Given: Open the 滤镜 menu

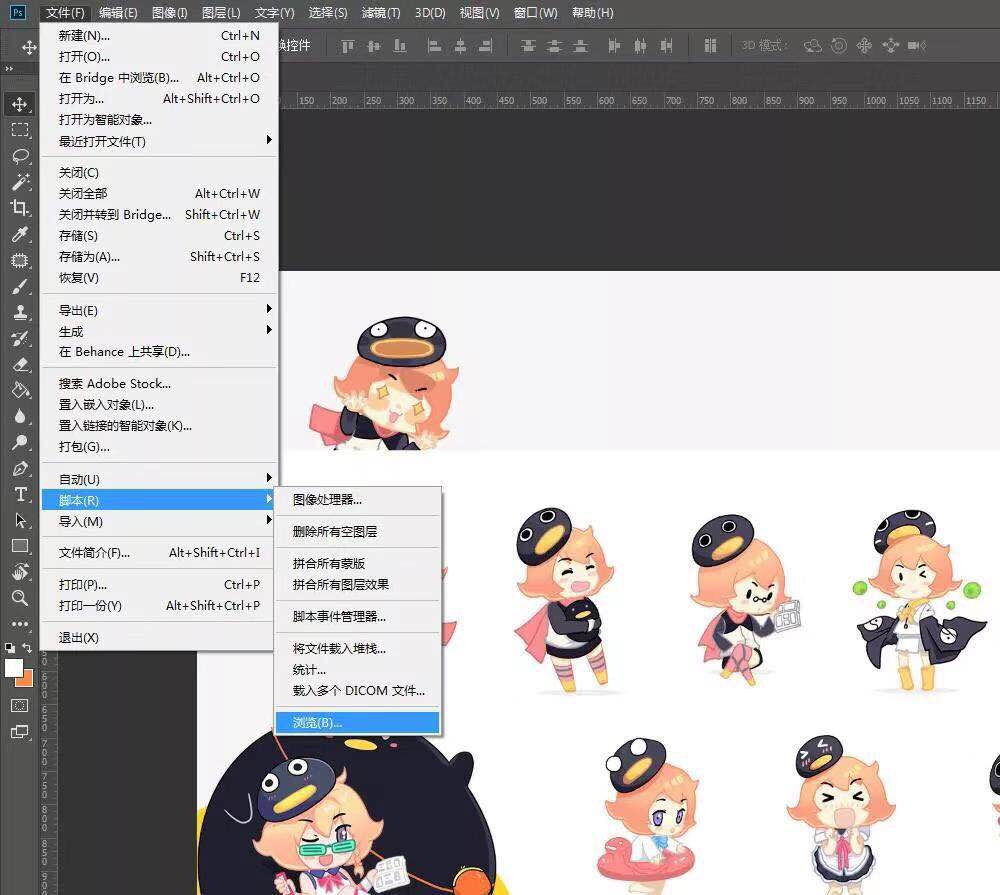Looking at the screenshot, I should 379,13.
